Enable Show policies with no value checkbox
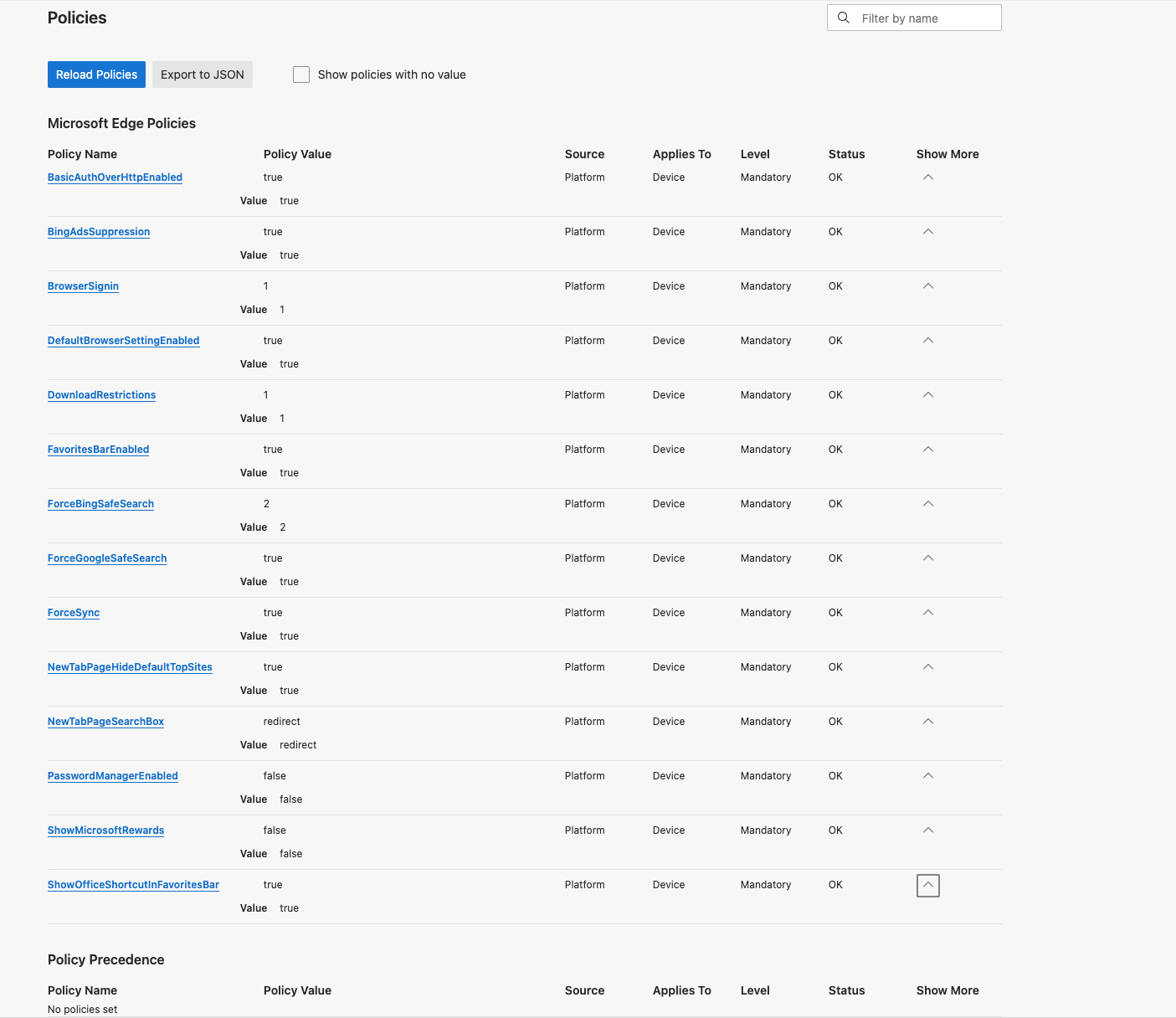Screen dimensions: 1176x1018 [x=301, y=75]
